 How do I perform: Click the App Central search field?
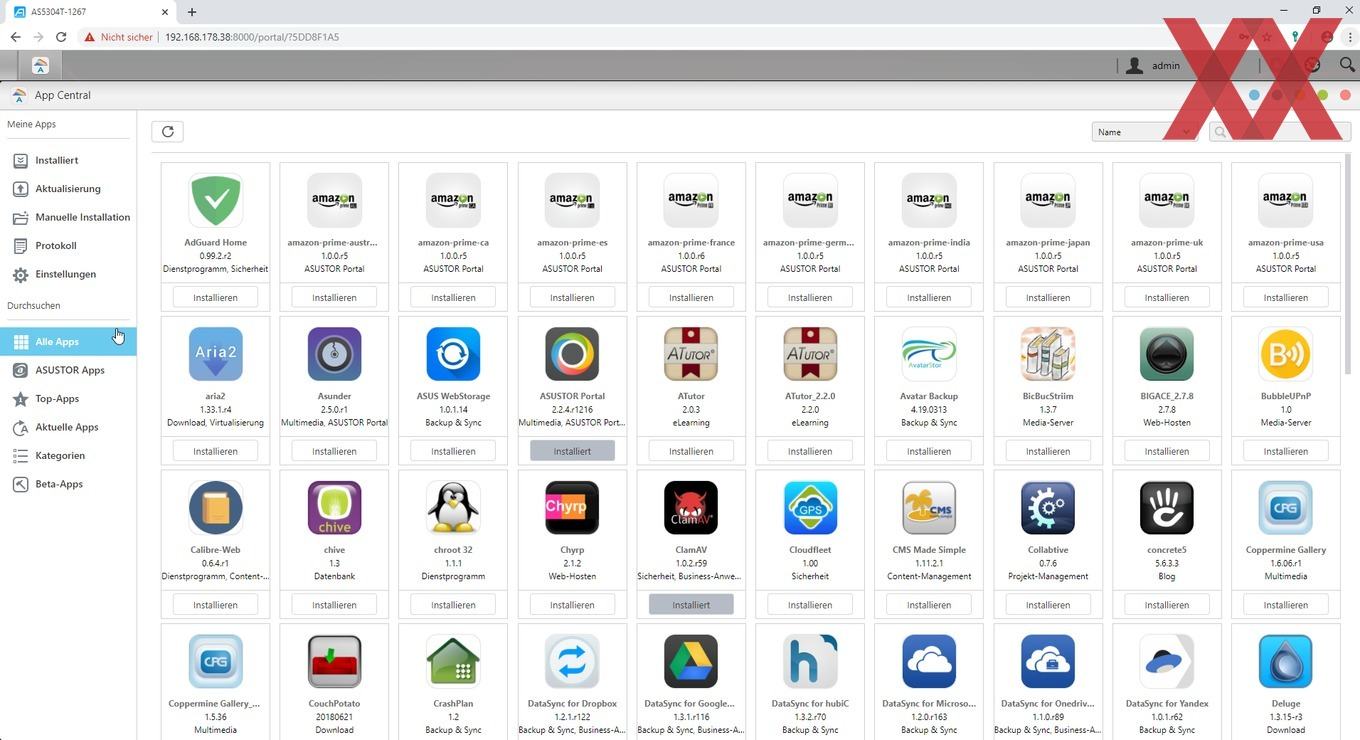pos(1279,132)
